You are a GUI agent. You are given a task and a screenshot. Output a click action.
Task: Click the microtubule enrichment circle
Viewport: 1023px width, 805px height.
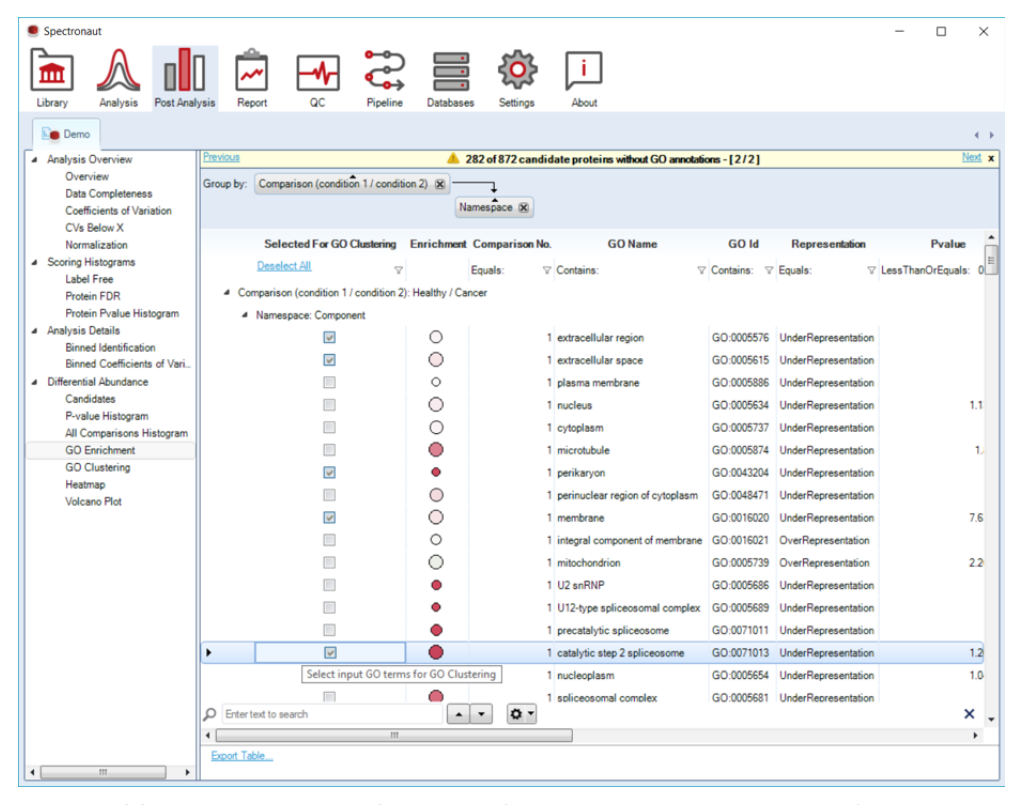436,449
